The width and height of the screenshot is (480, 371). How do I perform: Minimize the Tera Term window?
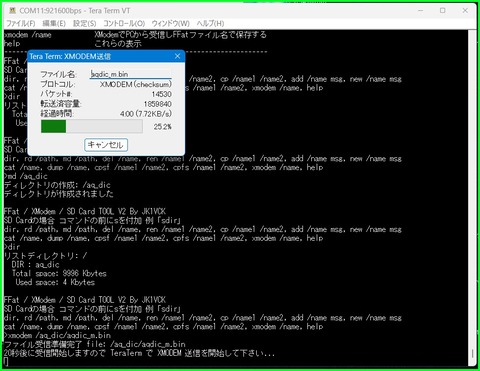coord(421,10)
